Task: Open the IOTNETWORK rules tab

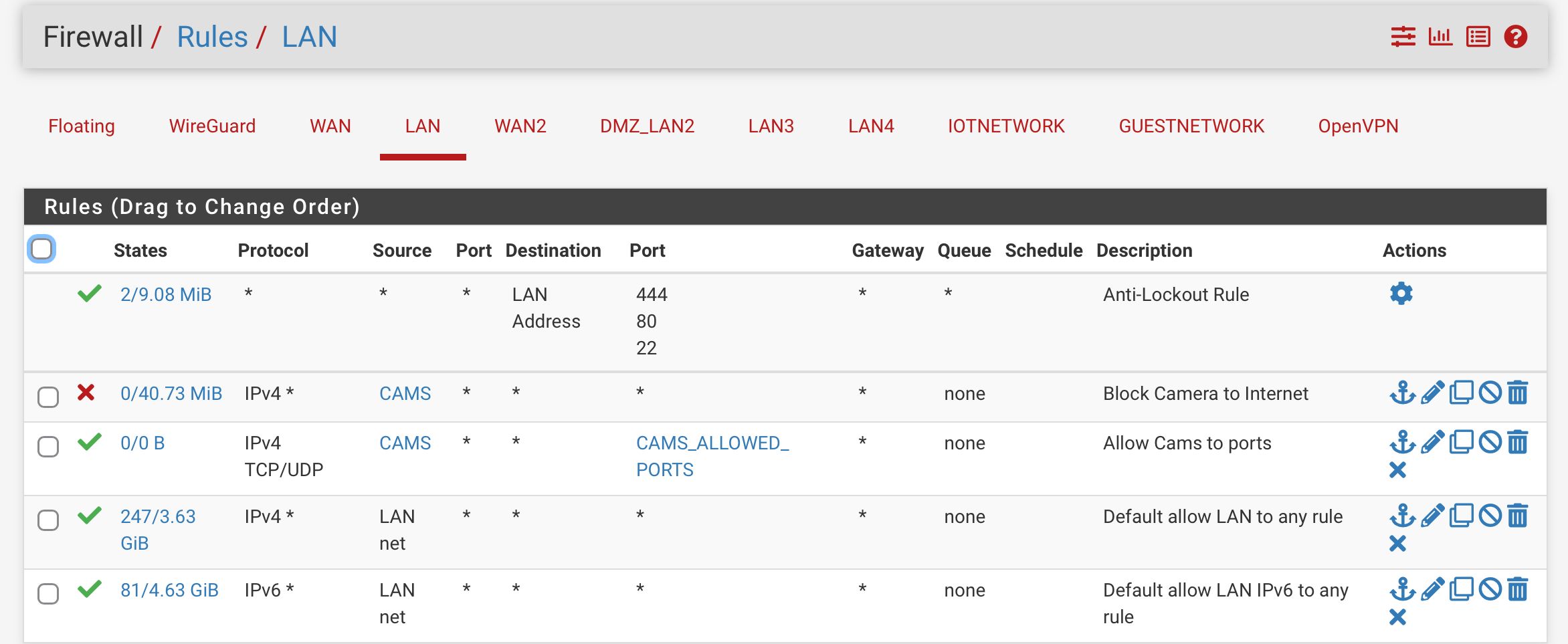Action: 1005,126
